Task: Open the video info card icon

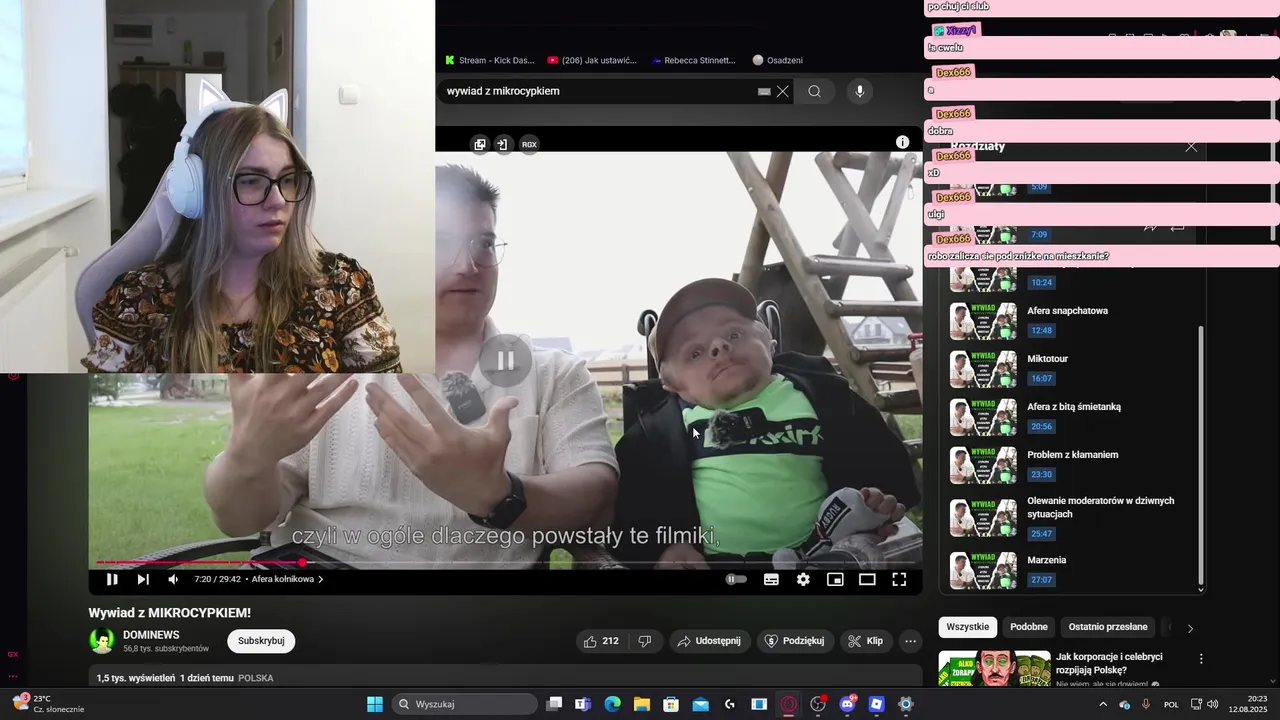Action: (902, 142)
